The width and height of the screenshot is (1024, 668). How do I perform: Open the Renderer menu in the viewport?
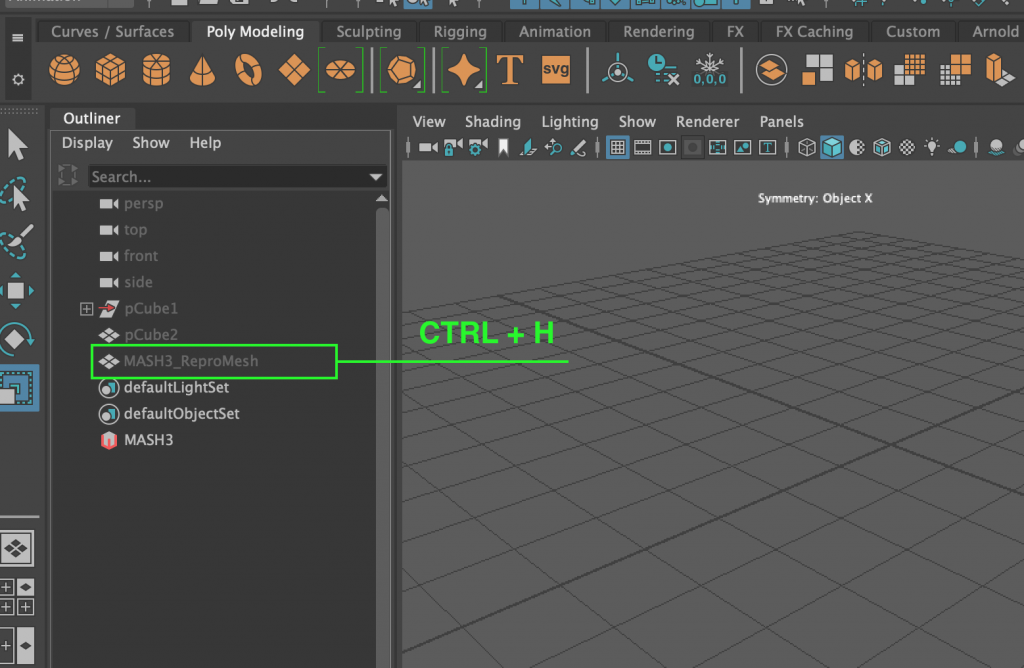click(x=707, y=121)
